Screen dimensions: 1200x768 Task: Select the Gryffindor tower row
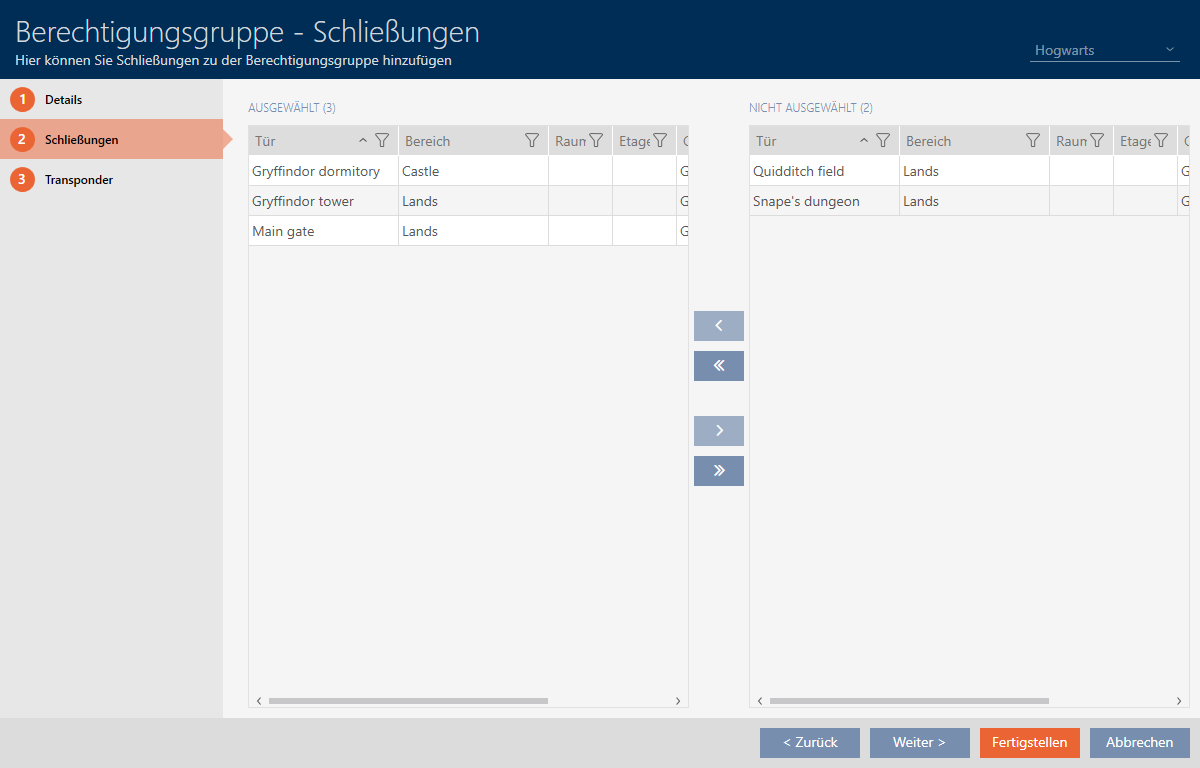(x=303, y=201)
